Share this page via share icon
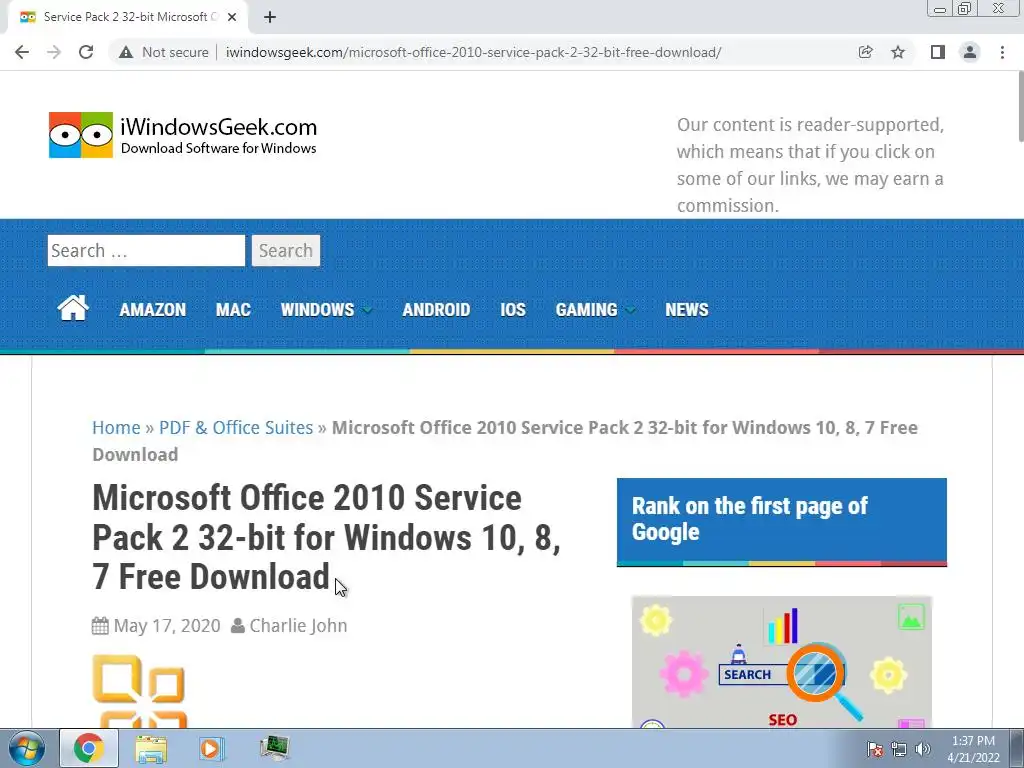 pyautogui.click(x=865, y=52)
